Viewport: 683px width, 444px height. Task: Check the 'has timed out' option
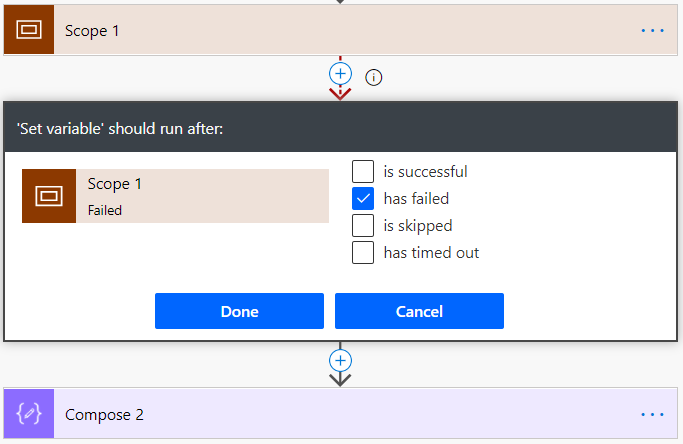[362, 252]
